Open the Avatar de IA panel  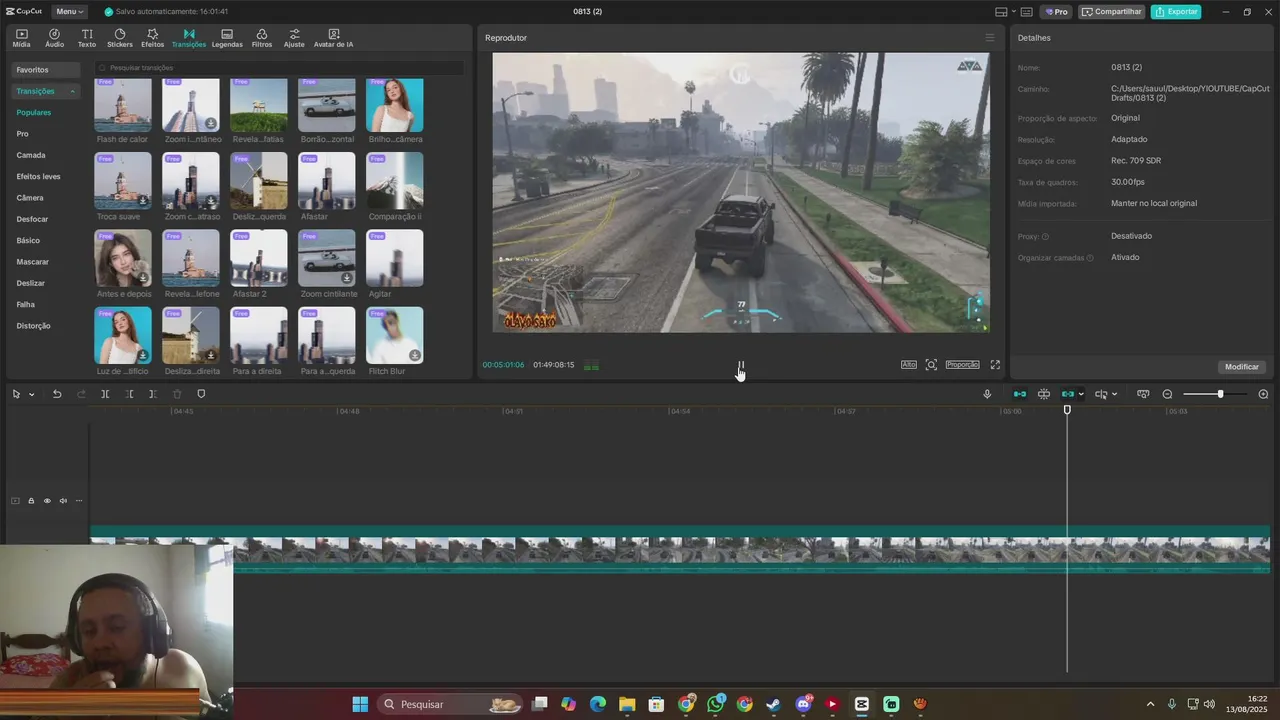click(333, 38)
